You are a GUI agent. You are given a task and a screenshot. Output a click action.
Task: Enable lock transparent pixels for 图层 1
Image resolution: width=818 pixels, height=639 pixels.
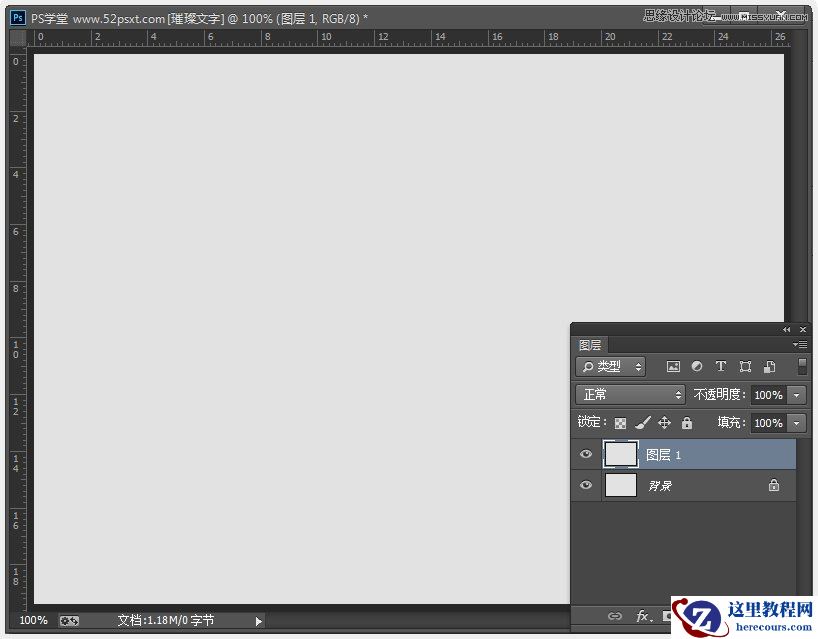(620, 422)
